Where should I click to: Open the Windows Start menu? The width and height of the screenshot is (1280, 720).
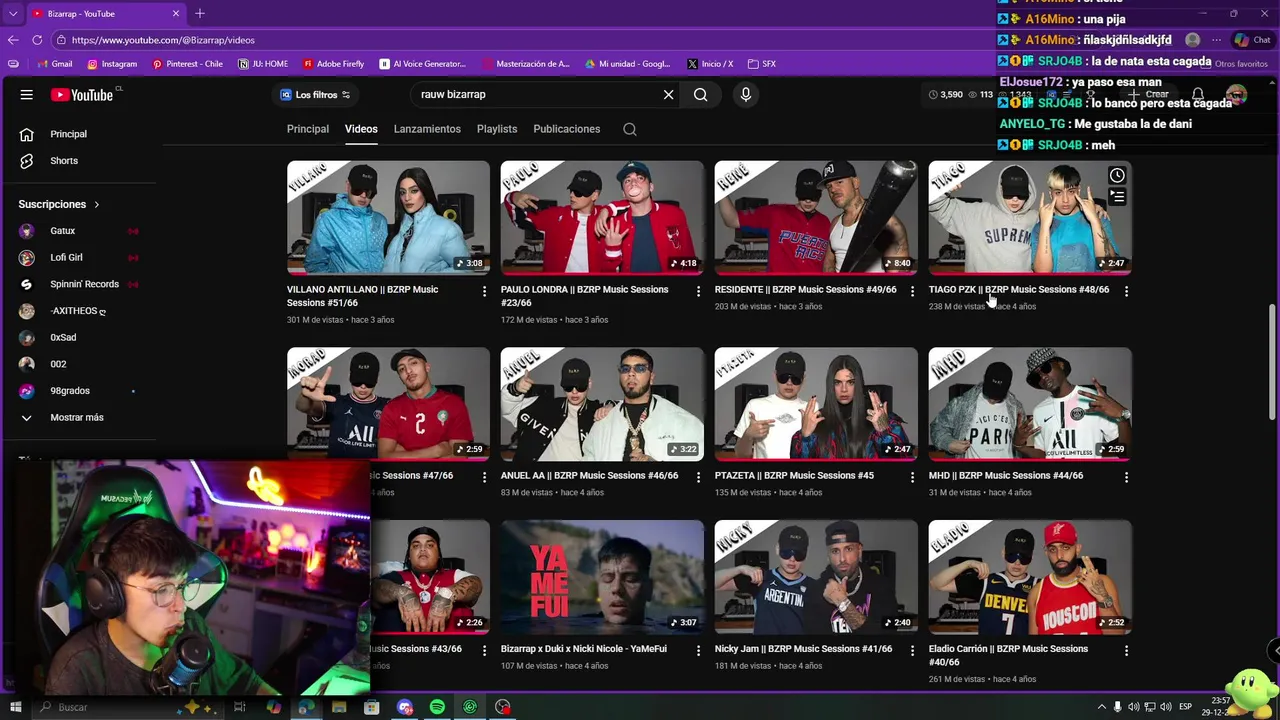point(15,707)
